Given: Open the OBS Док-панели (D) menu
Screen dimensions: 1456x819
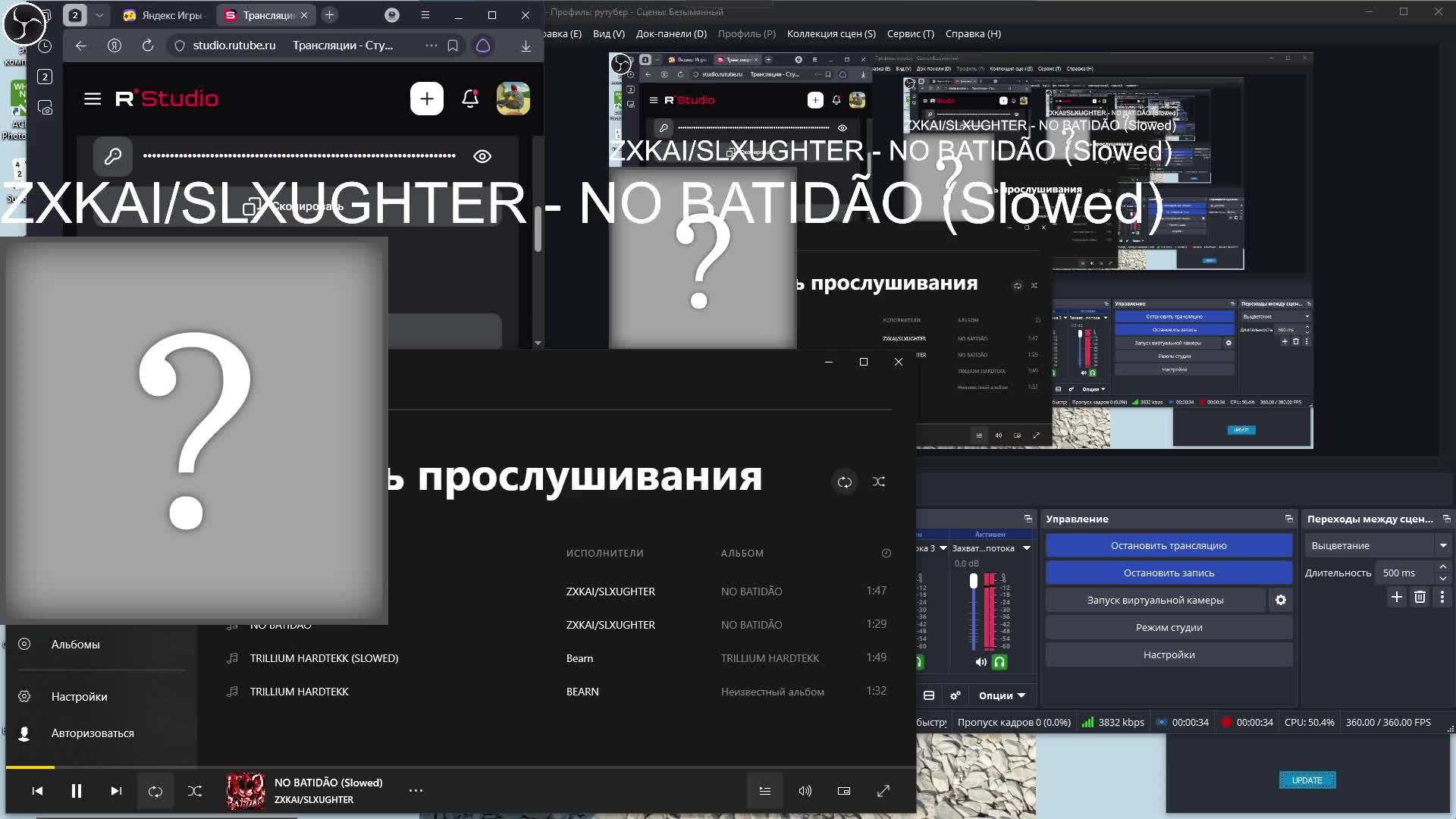Looking at the screenshot, I should (x=671, y=33).
